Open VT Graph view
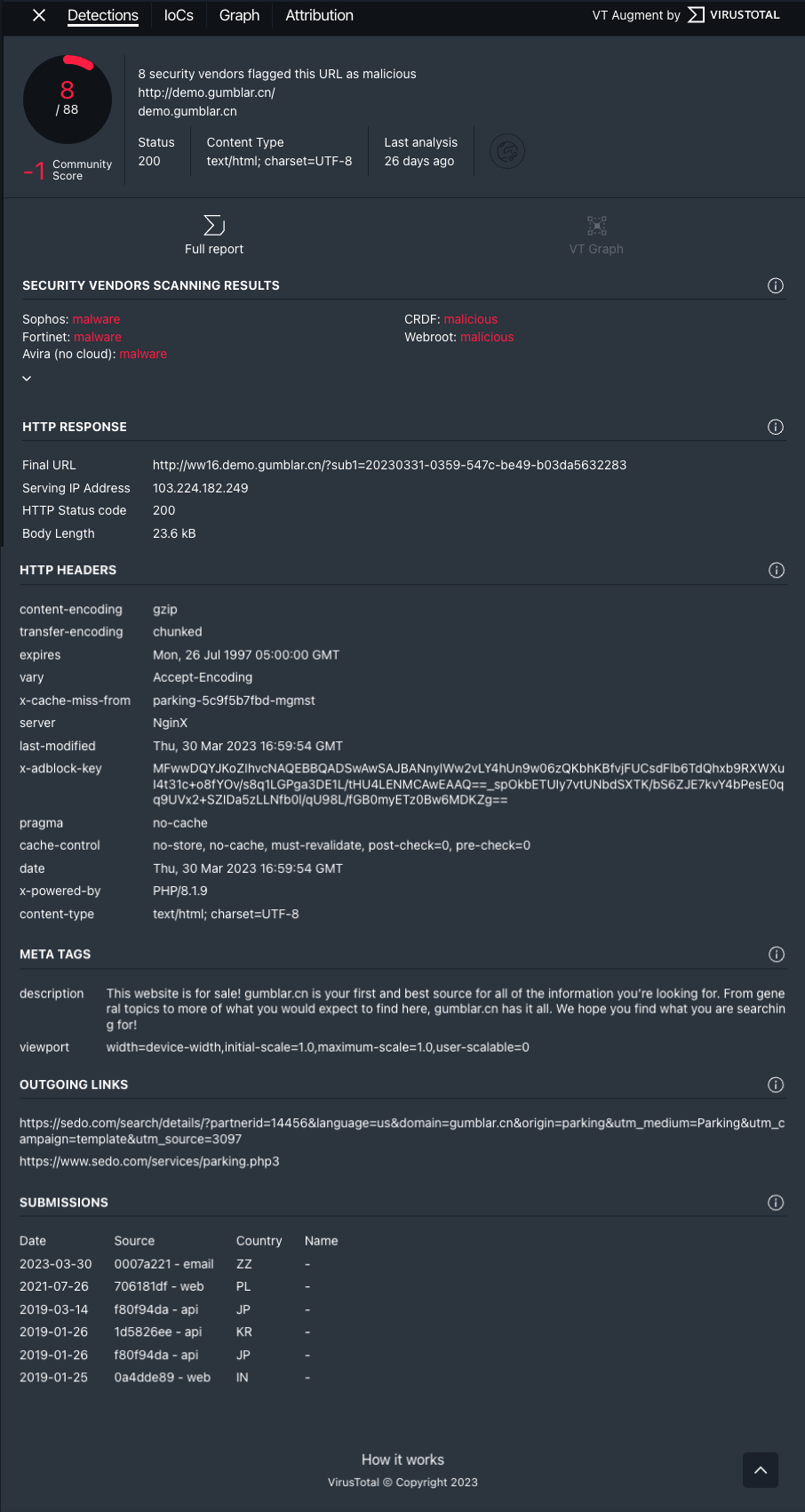805x1512 pixels. pyautogui.click(x=596, y=235)
